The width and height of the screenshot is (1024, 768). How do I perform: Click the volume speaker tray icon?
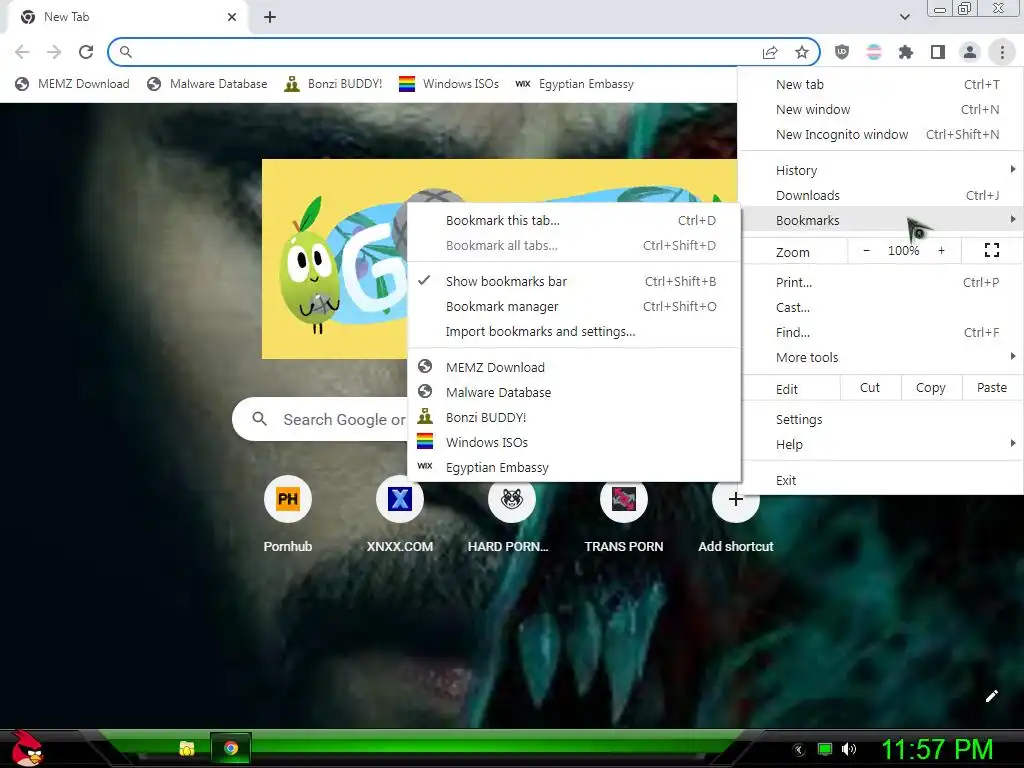point(849,749)
